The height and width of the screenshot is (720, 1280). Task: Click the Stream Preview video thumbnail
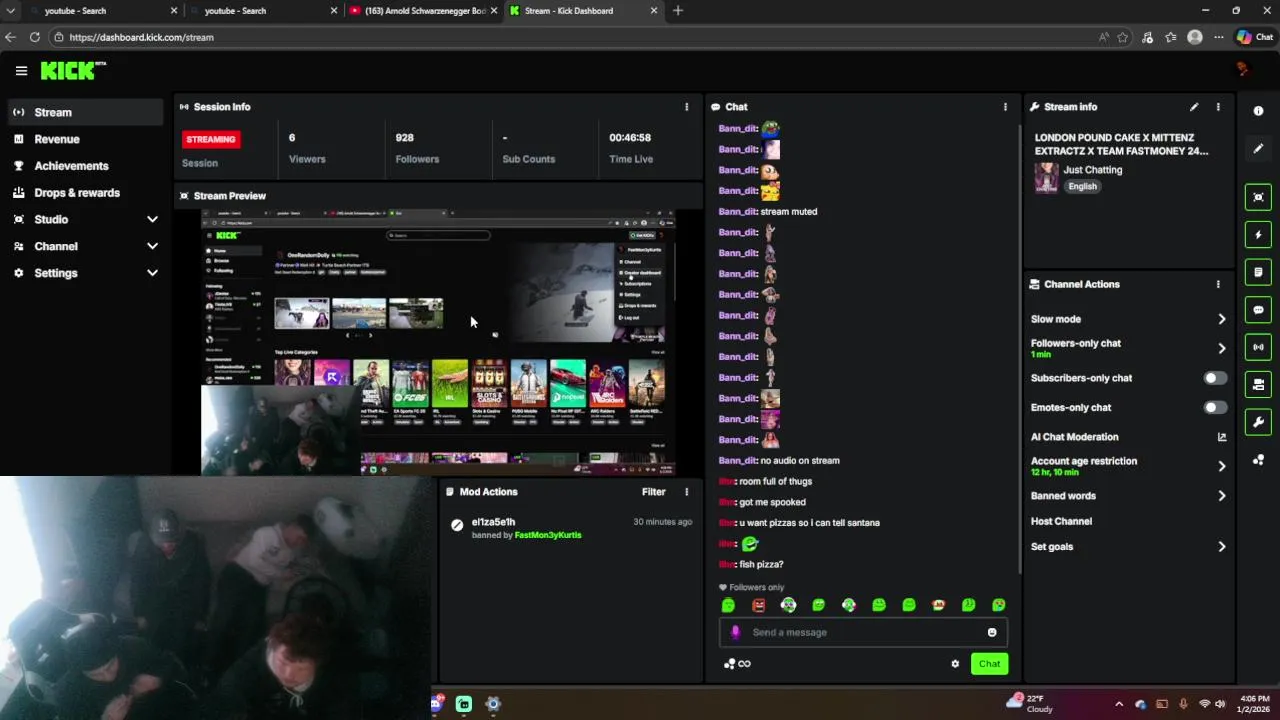(x=438, y=342)
